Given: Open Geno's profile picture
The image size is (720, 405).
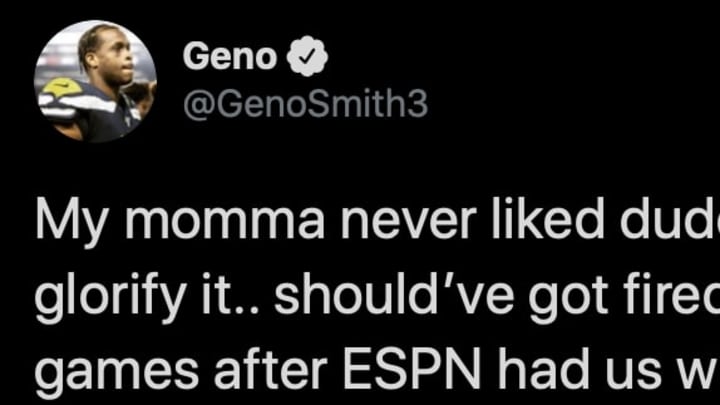Looking at the screenshot, I should tap(96, 81).
